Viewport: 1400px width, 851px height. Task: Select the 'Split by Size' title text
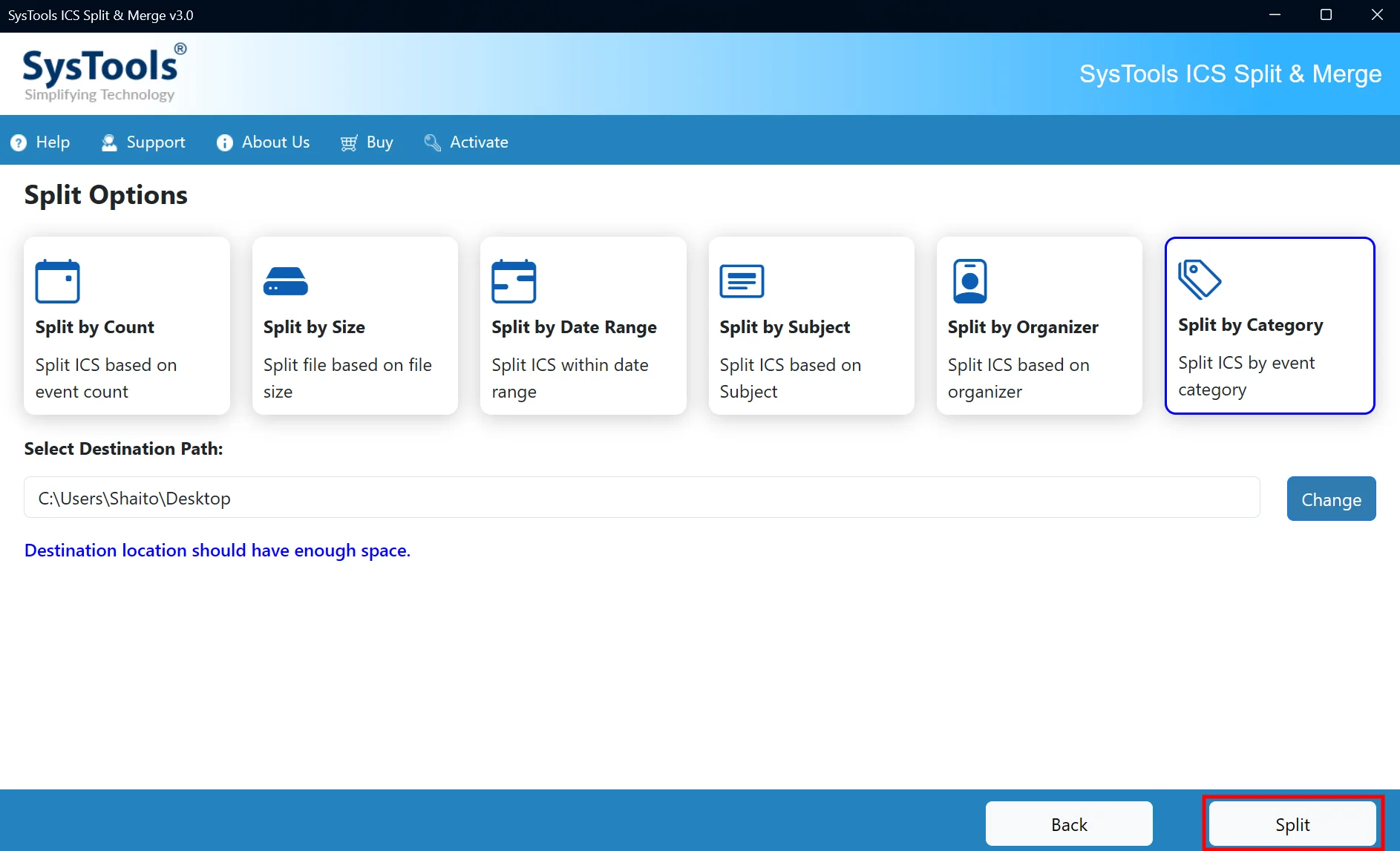click(x=314, y=327)
